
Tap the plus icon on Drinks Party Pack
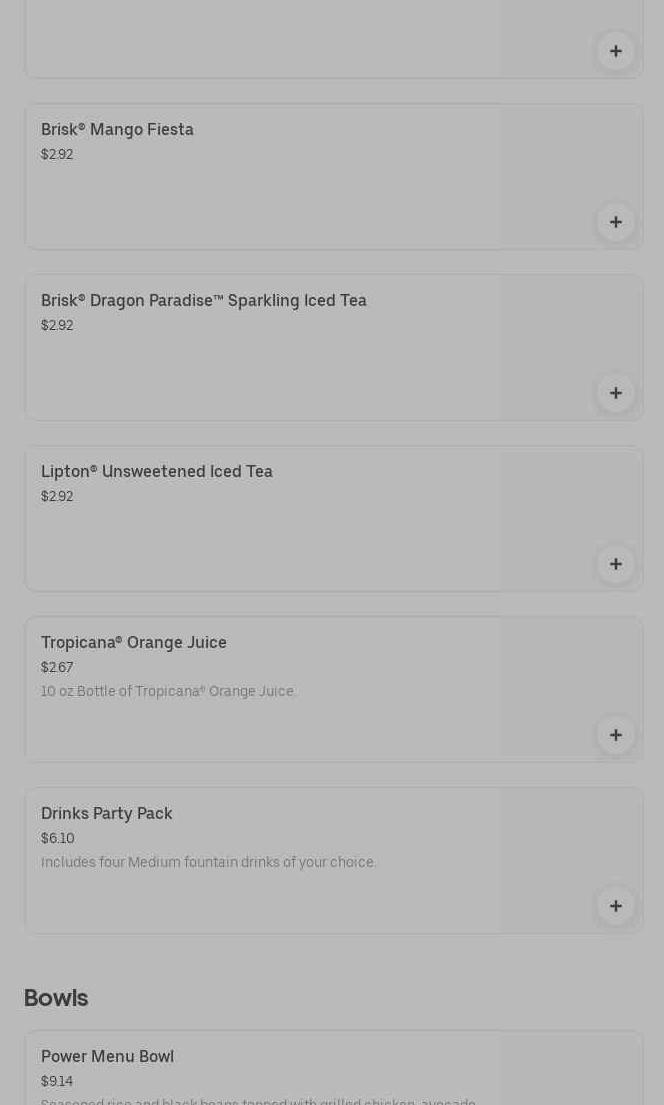pos(615,906)
